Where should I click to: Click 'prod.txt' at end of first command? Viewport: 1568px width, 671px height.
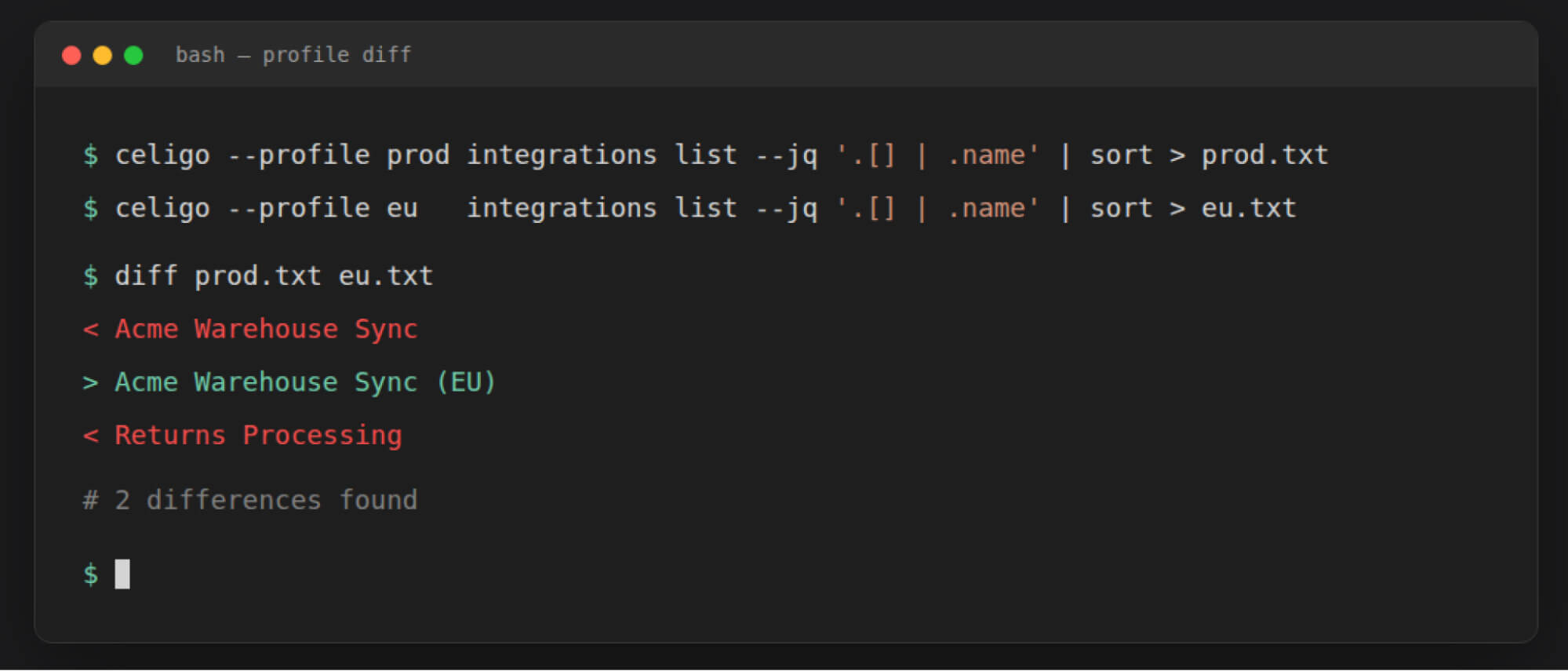point(1264,155)
